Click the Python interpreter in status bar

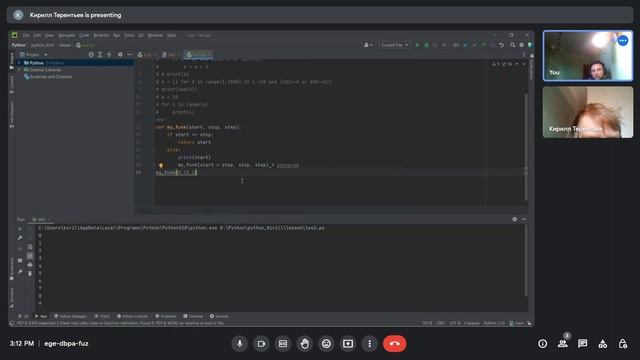494,323
